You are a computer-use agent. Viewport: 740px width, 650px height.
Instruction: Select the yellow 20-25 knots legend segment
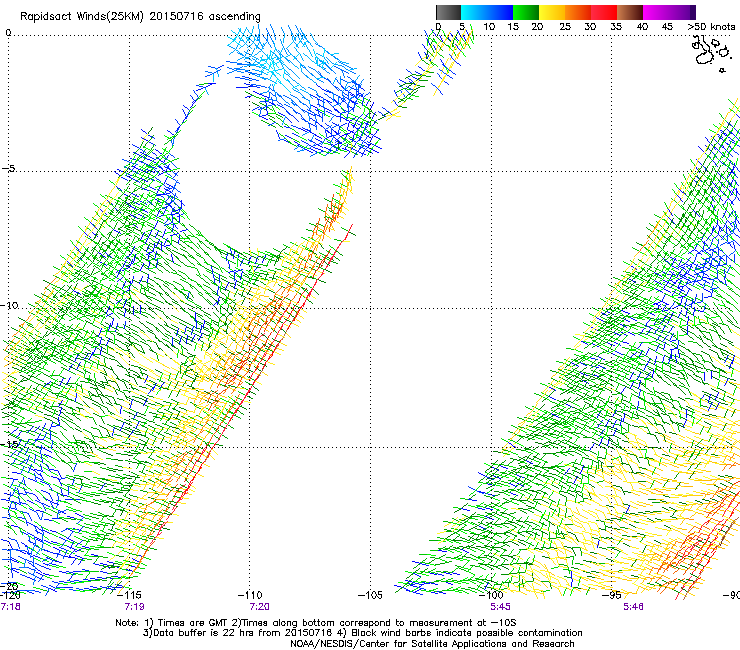tap(552, 12)
